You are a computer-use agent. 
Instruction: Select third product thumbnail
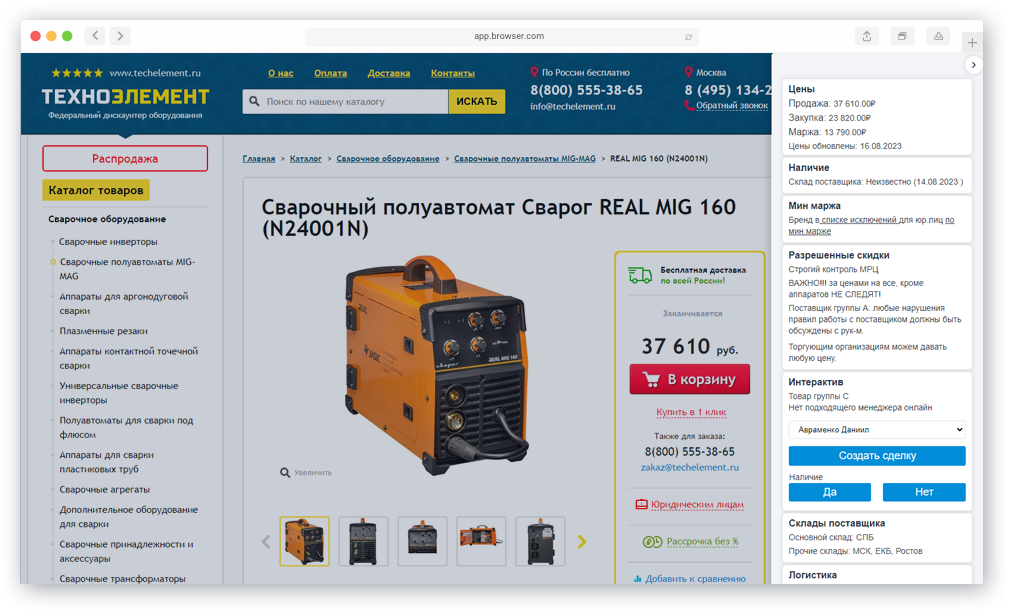[422, 541]
